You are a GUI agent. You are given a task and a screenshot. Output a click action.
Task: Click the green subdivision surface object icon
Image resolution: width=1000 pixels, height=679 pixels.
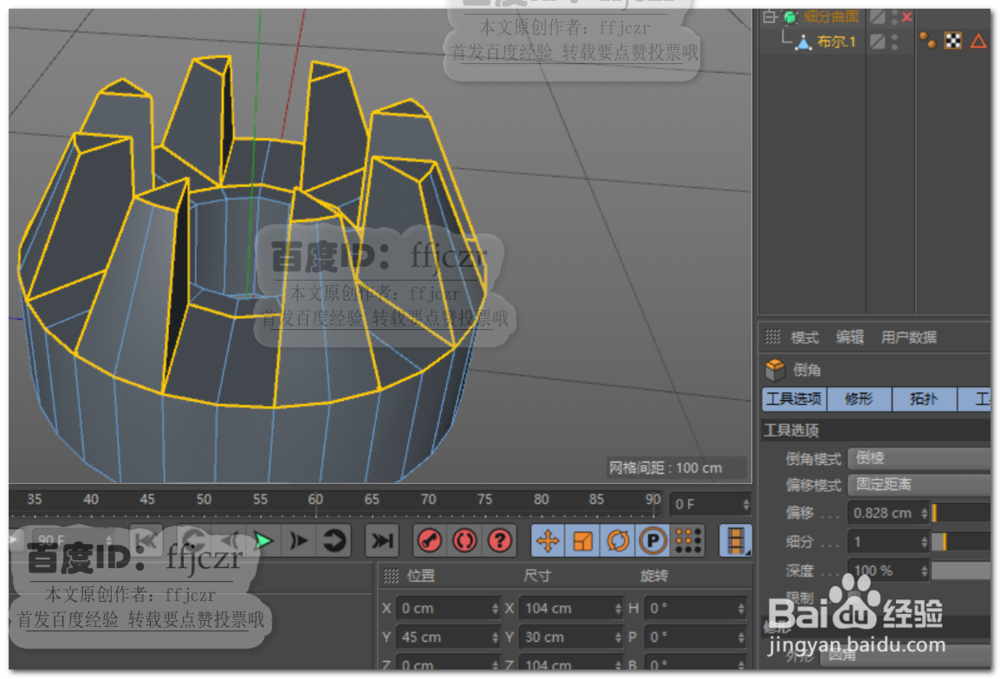pos(790,17)
